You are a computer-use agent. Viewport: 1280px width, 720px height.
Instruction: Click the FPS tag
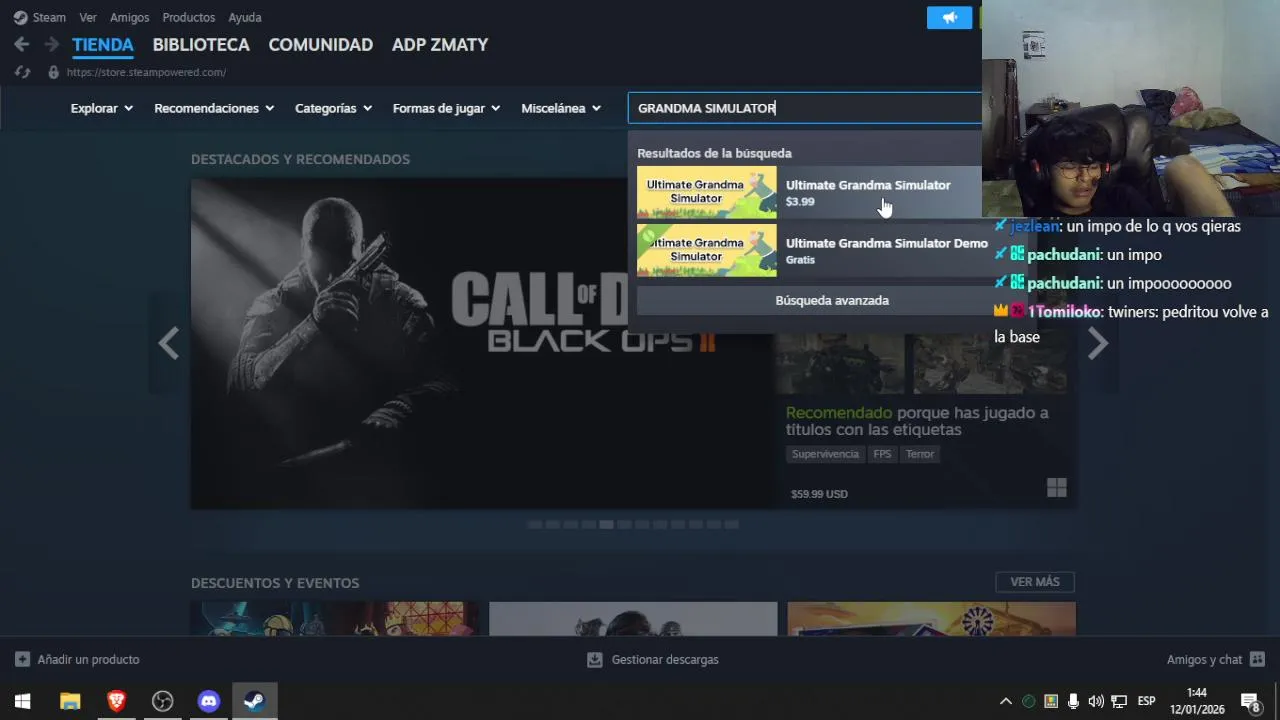882,454
